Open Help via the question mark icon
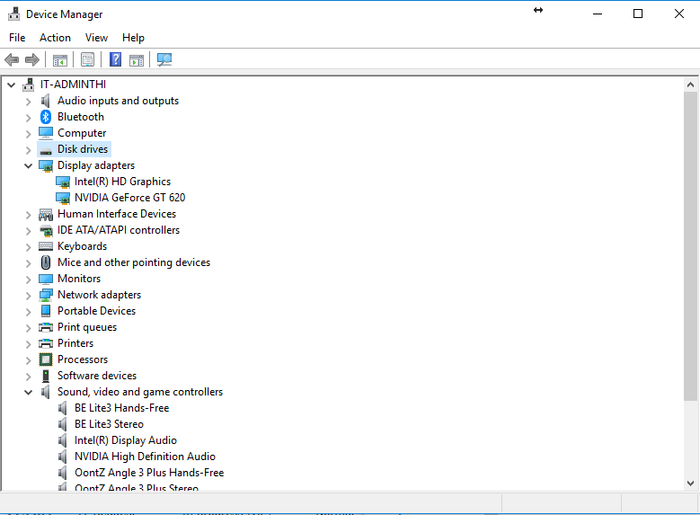700x515 pixels. coord(115,59)
